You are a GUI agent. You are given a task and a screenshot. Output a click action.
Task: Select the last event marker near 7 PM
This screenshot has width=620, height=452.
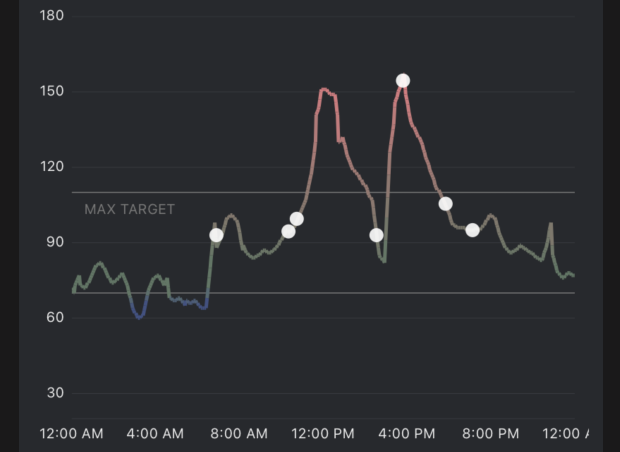click(472, 230)
